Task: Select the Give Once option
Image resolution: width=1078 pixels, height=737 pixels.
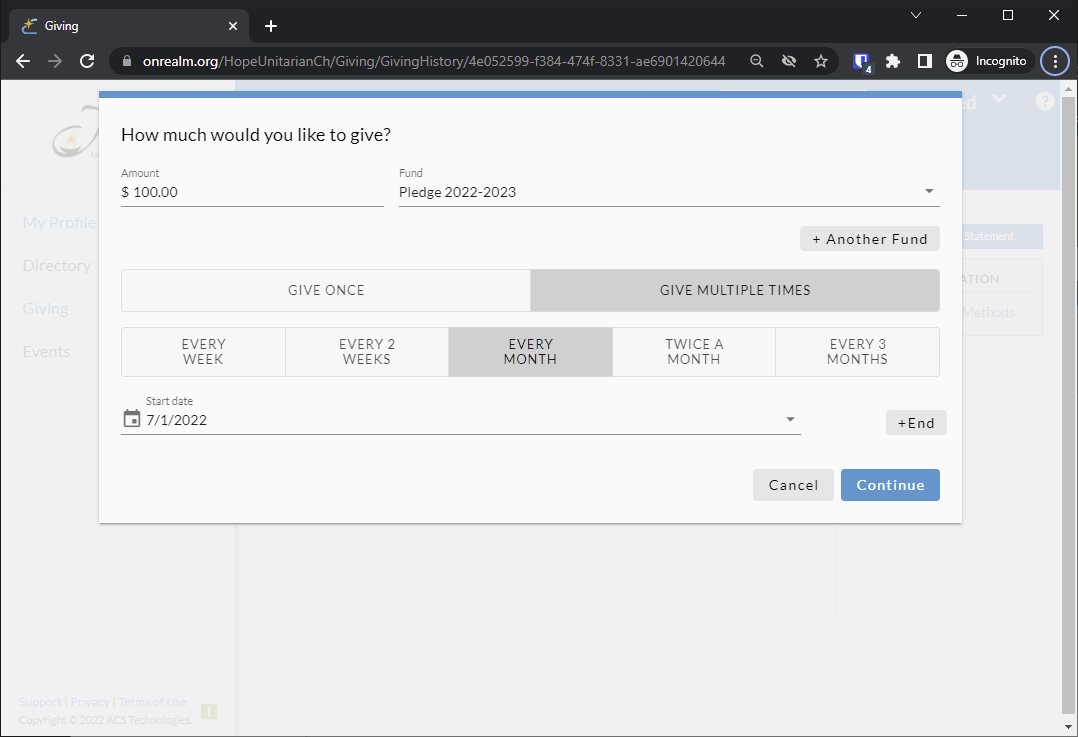Action: click(326, 290)
